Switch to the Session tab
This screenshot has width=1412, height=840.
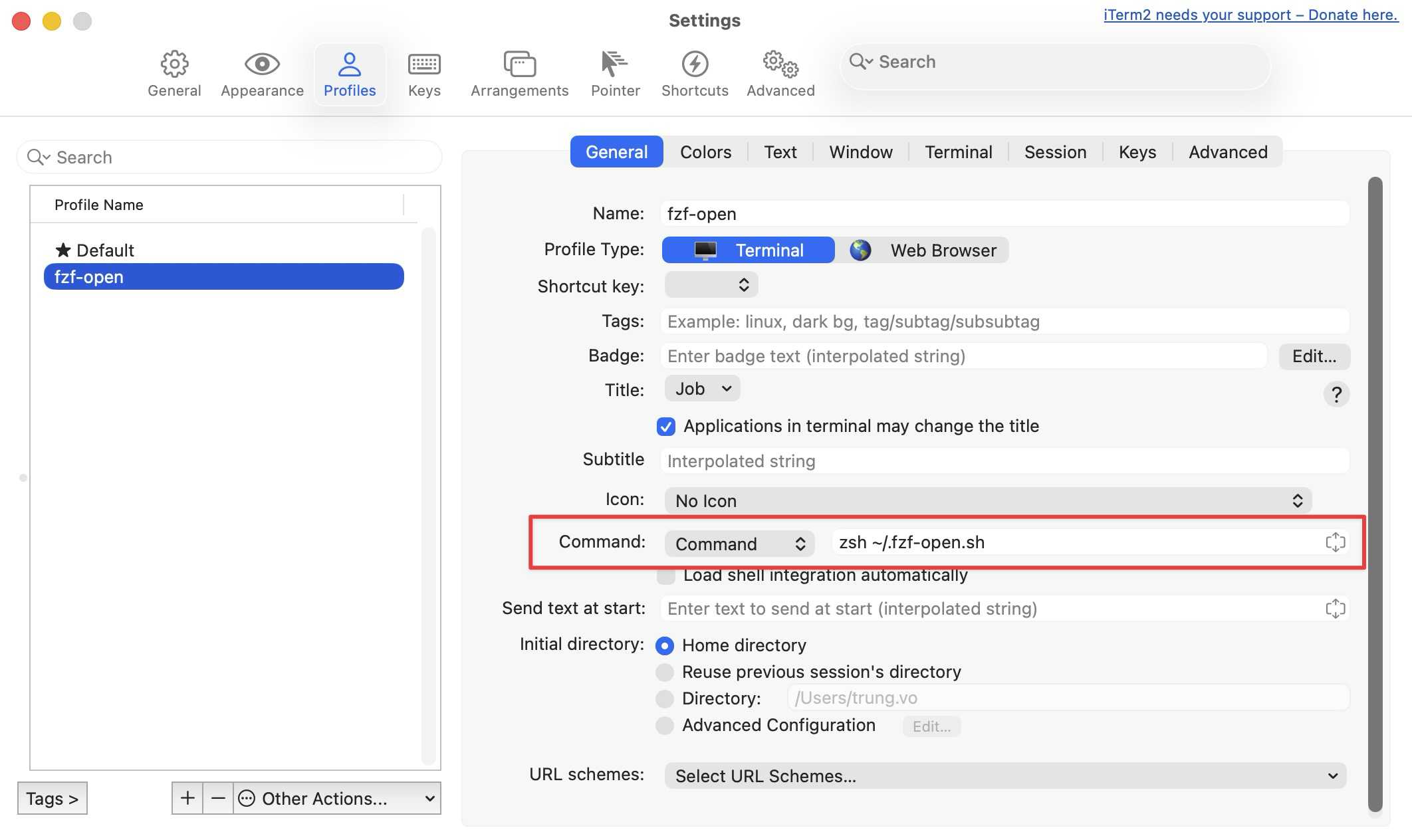[x=1055, y=152]
